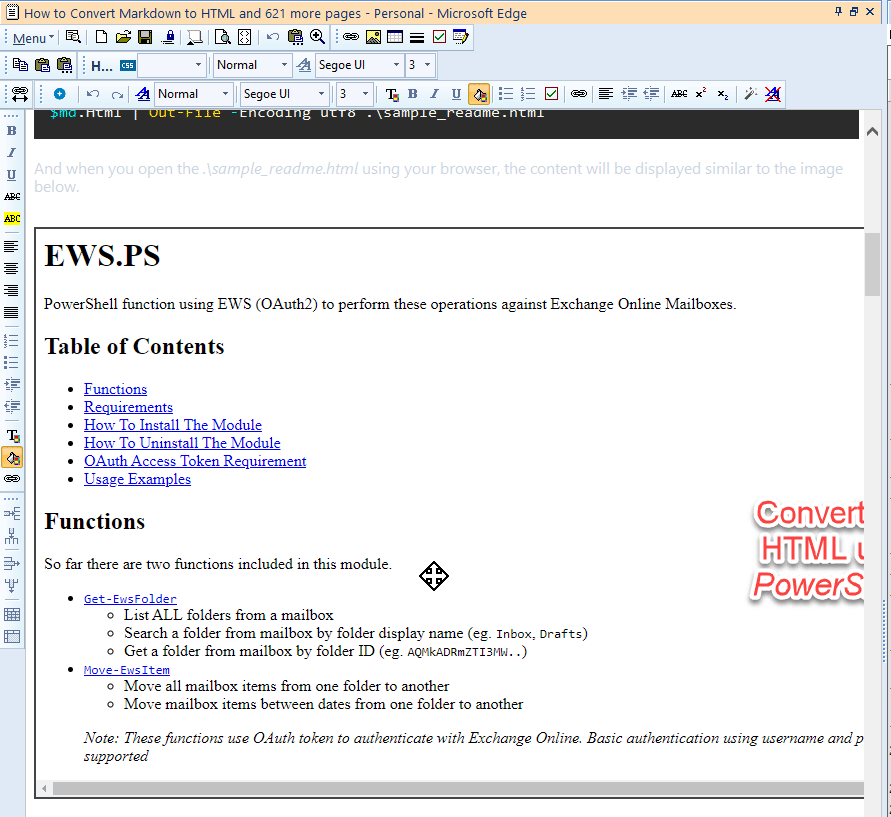Toggle Italic in the left sidebar
The height and width of the screenshot is (817, 891).
(11, 153)
